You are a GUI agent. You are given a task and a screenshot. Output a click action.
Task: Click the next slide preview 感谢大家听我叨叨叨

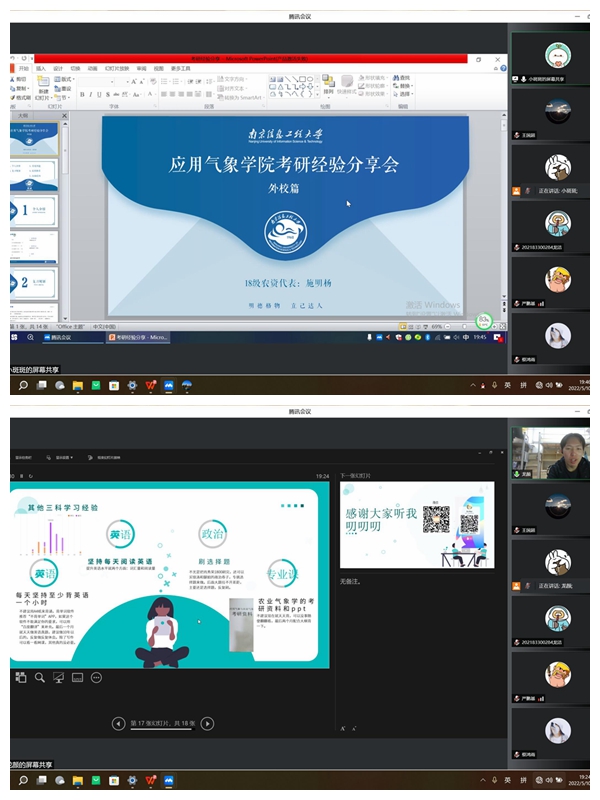click(x=416, y=524)
